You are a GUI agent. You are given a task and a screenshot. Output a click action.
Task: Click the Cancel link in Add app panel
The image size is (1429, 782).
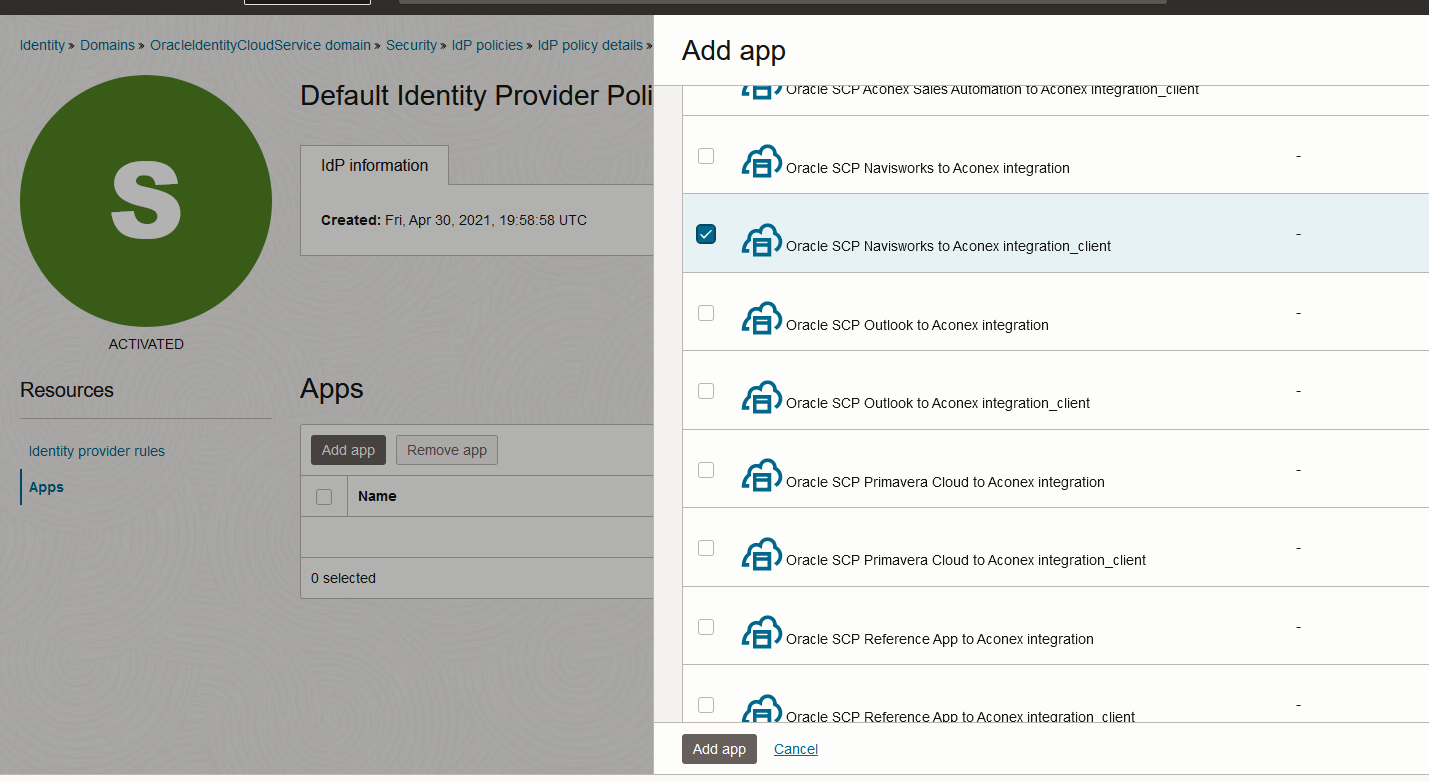click(796, 749)
